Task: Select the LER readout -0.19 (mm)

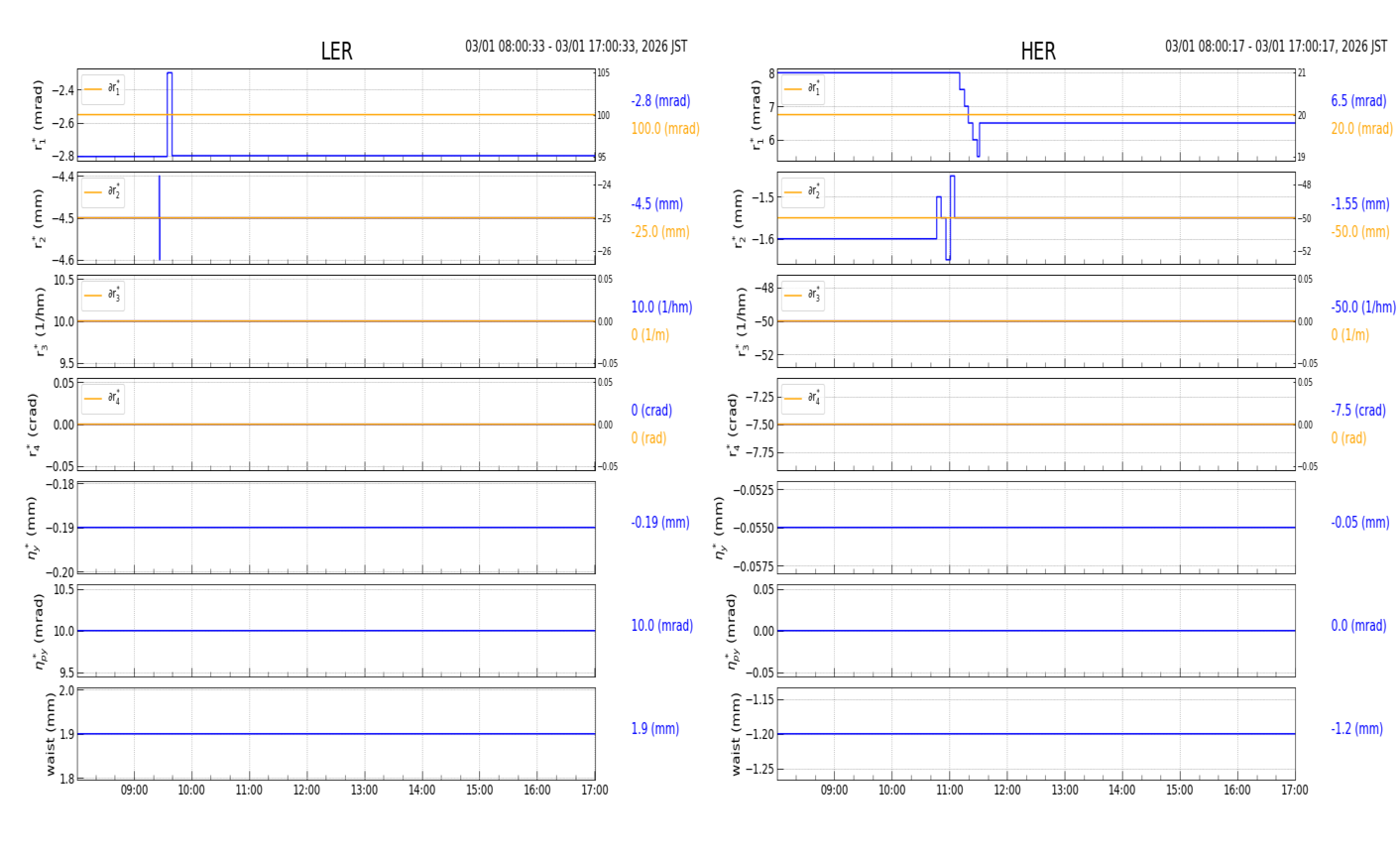Action: (660, 523)
